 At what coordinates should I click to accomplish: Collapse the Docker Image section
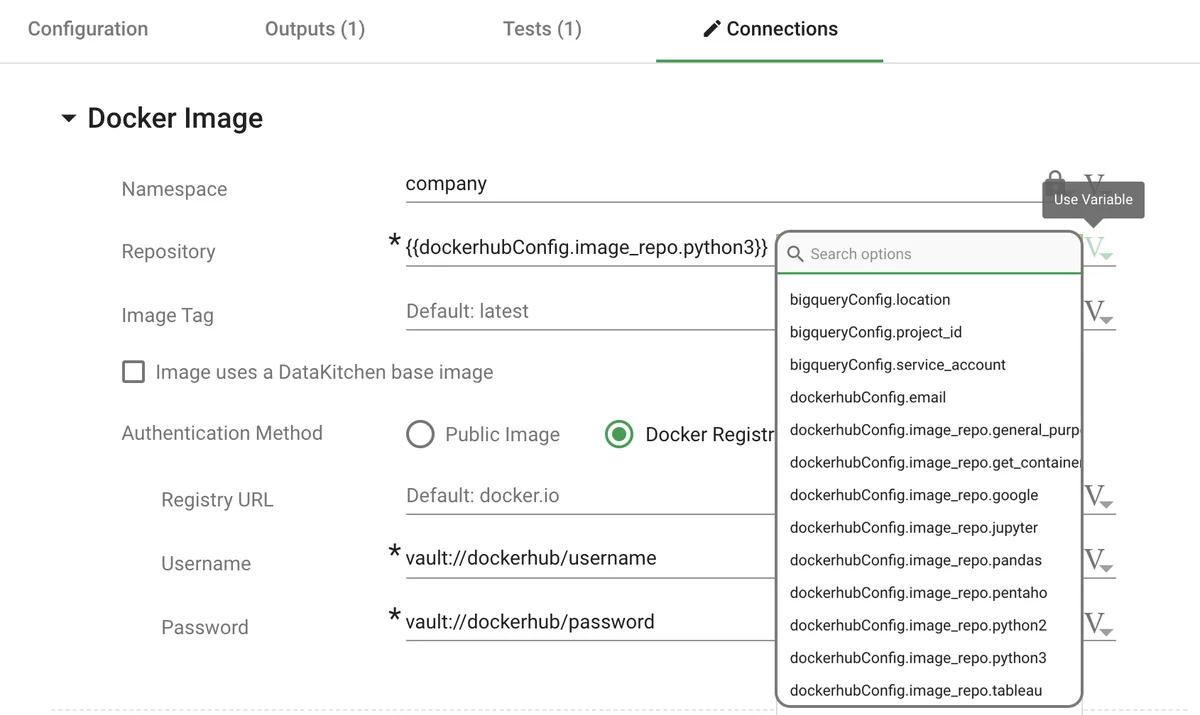click(x=68, y=119)
